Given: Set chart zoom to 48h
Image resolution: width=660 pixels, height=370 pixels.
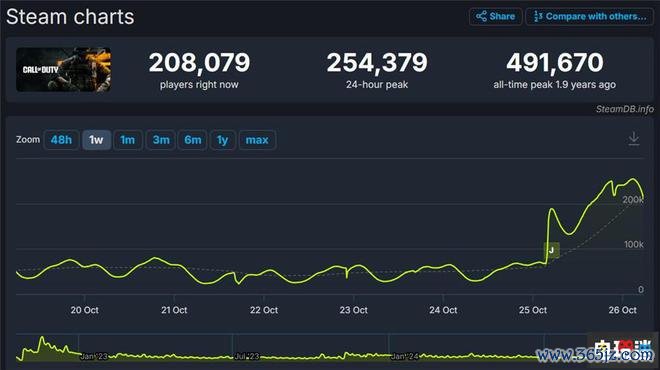Looking at the screenshot, I should click(x=61, y=140).
